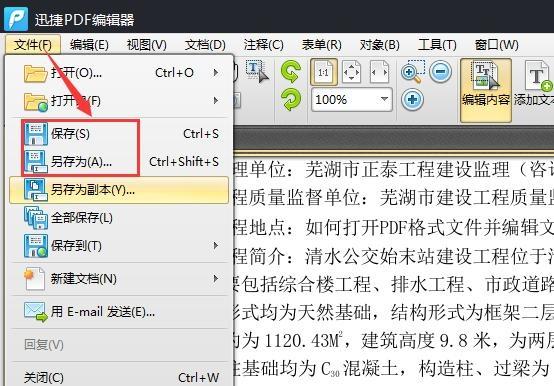Viewport: 554px width, 386px height.
Task: Click Ctrl+Shift+S shortcut text
Action: [184, 162]
